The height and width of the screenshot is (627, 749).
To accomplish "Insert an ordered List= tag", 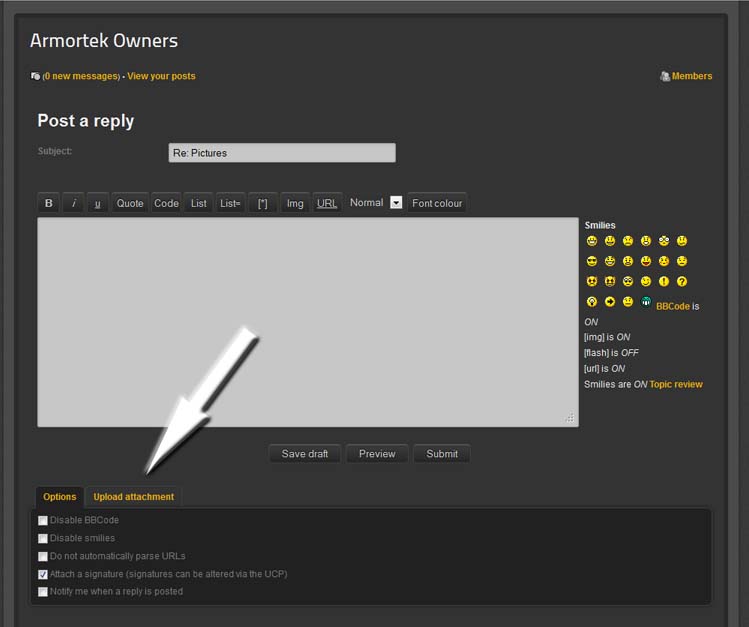I will pos(230,203).
